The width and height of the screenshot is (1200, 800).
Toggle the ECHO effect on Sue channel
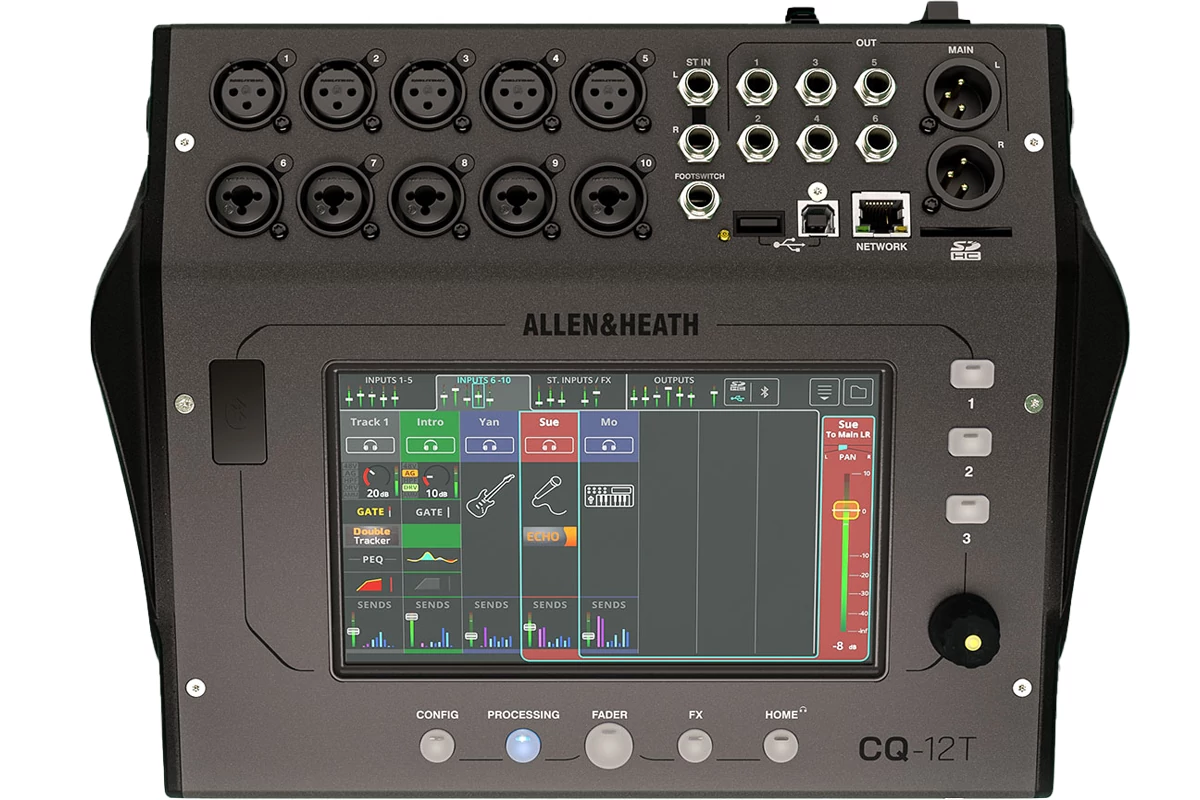(549, 537)
